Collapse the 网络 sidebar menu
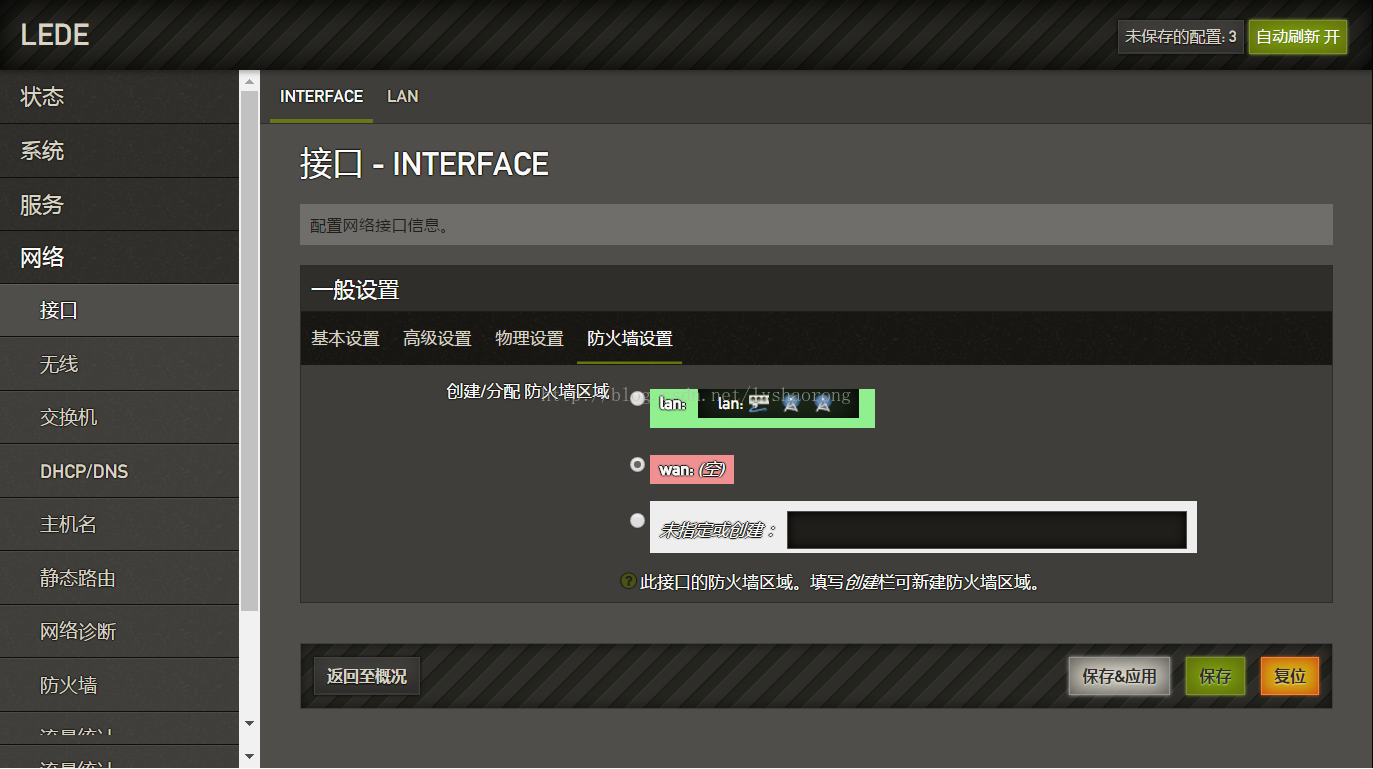Image resolution: width=1373 pixels, height=769 pixels. pos(120,257)
